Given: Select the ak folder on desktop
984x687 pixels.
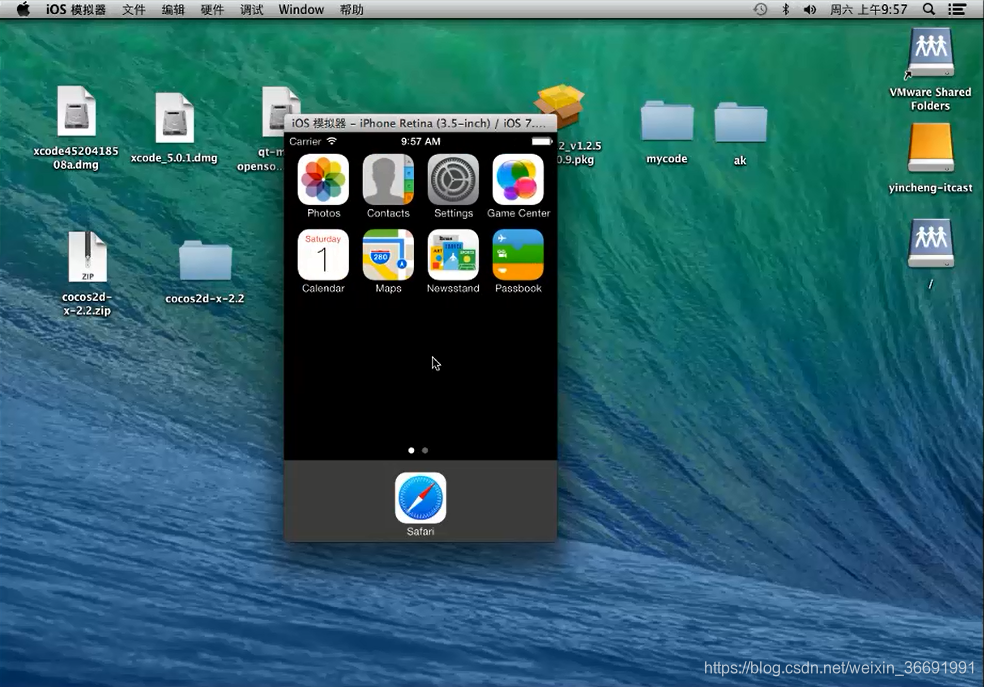Looking at the screenshot, I should [x=741, y=122].
